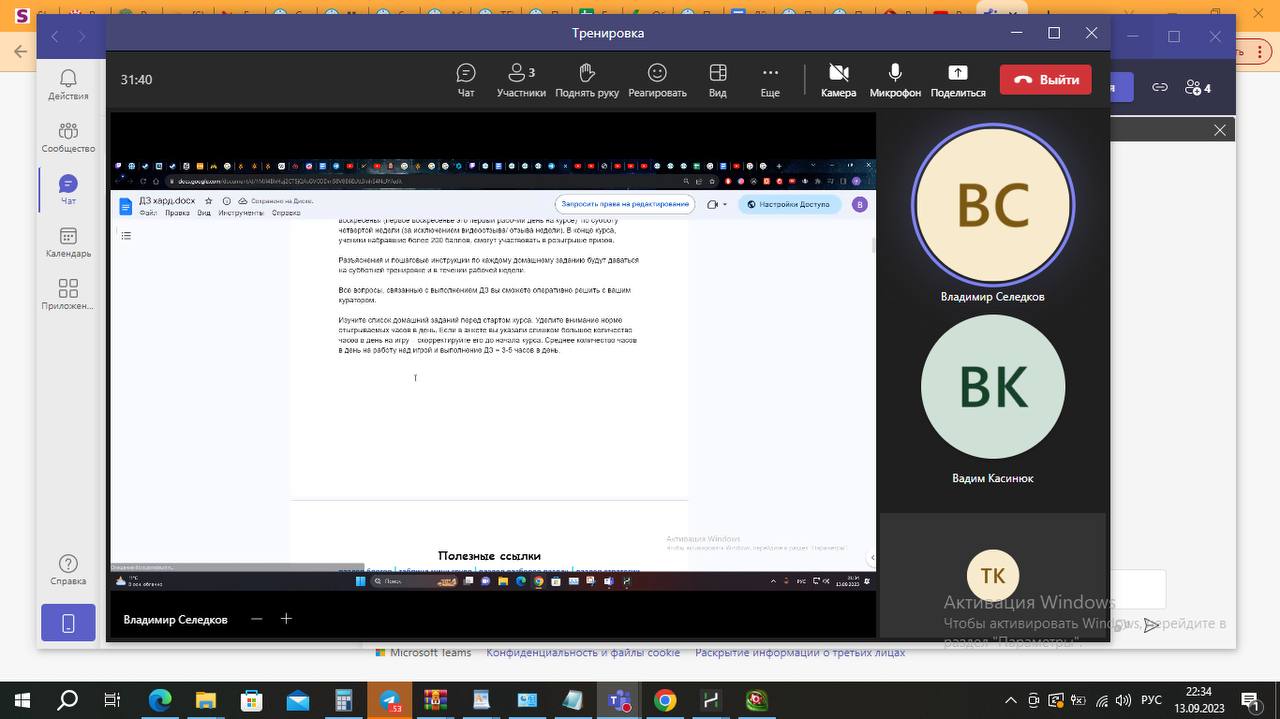
Task: Zoom in shared content with plus
Action: [286, 619]
